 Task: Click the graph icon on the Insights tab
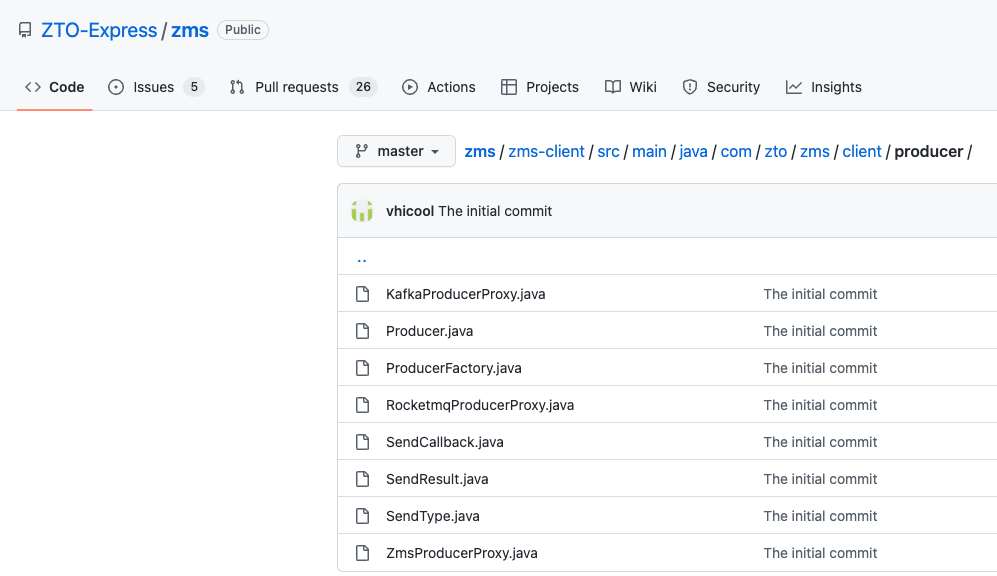[x=794, y=87]
